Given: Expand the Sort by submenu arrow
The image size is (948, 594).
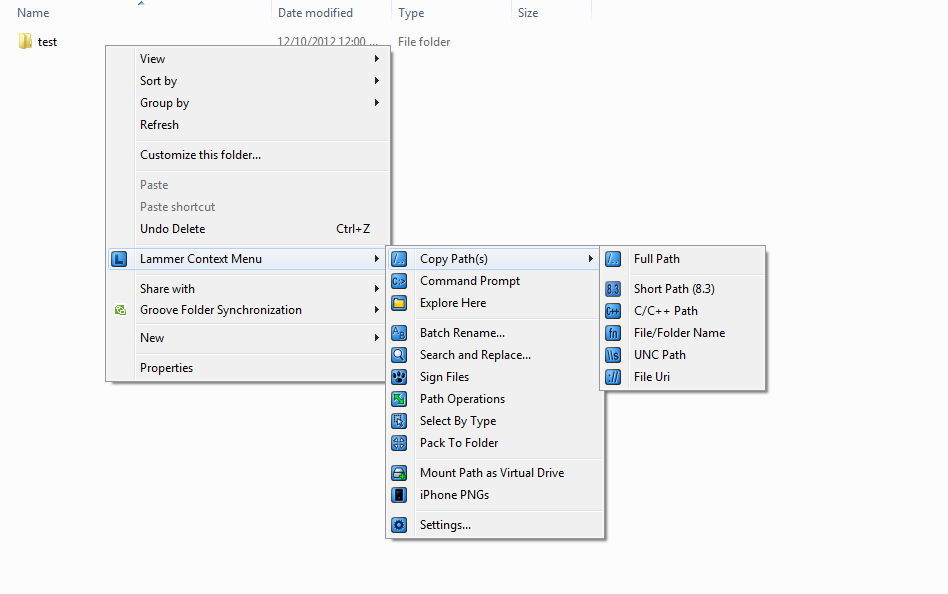Looking at the screenshot, I should (x=377, y=80).
